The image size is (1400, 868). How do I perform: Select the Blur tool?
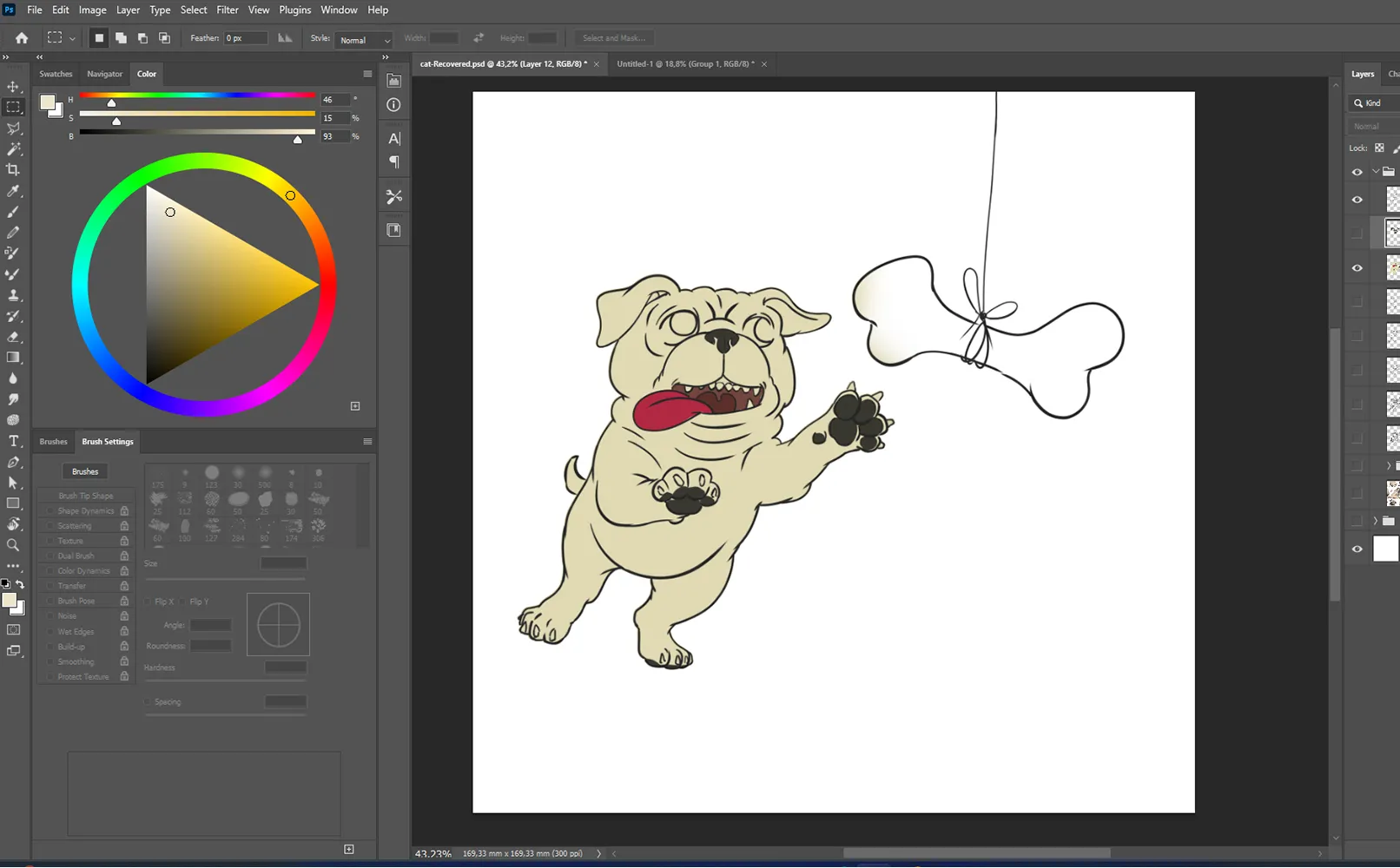pos(13,378)
